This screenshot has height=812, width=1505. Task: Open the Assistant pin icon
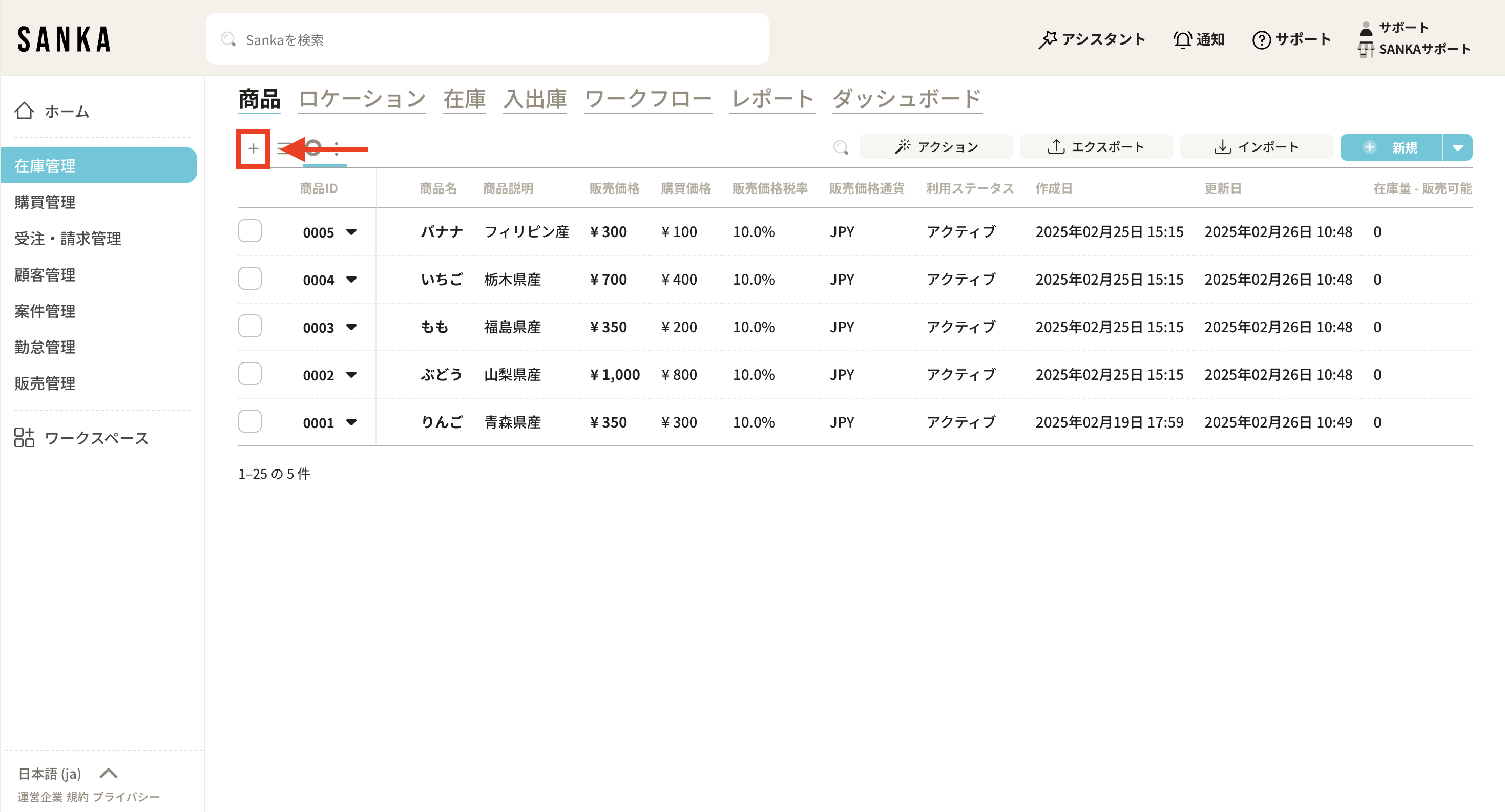(1047, 40)
